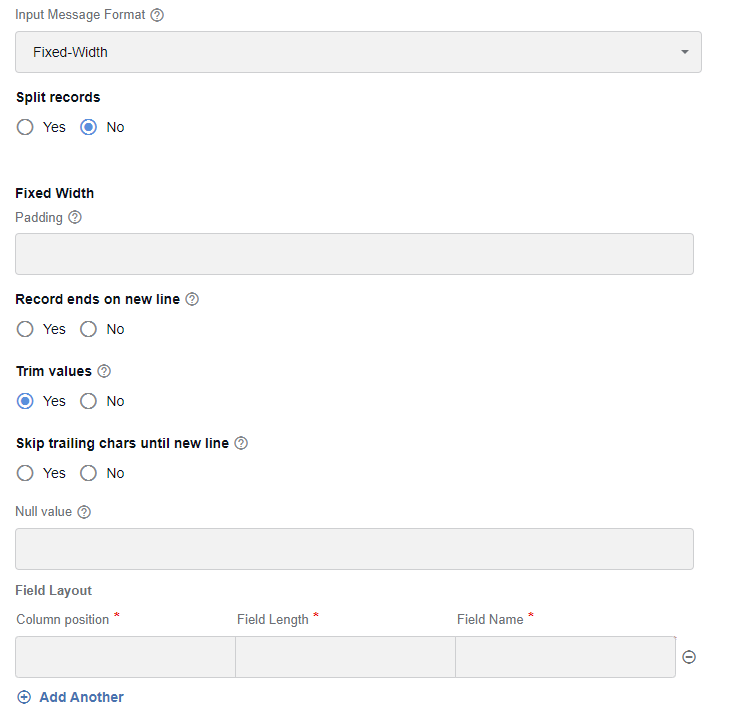Choose No for Trim values
The image size is (748, 711).
88,401
